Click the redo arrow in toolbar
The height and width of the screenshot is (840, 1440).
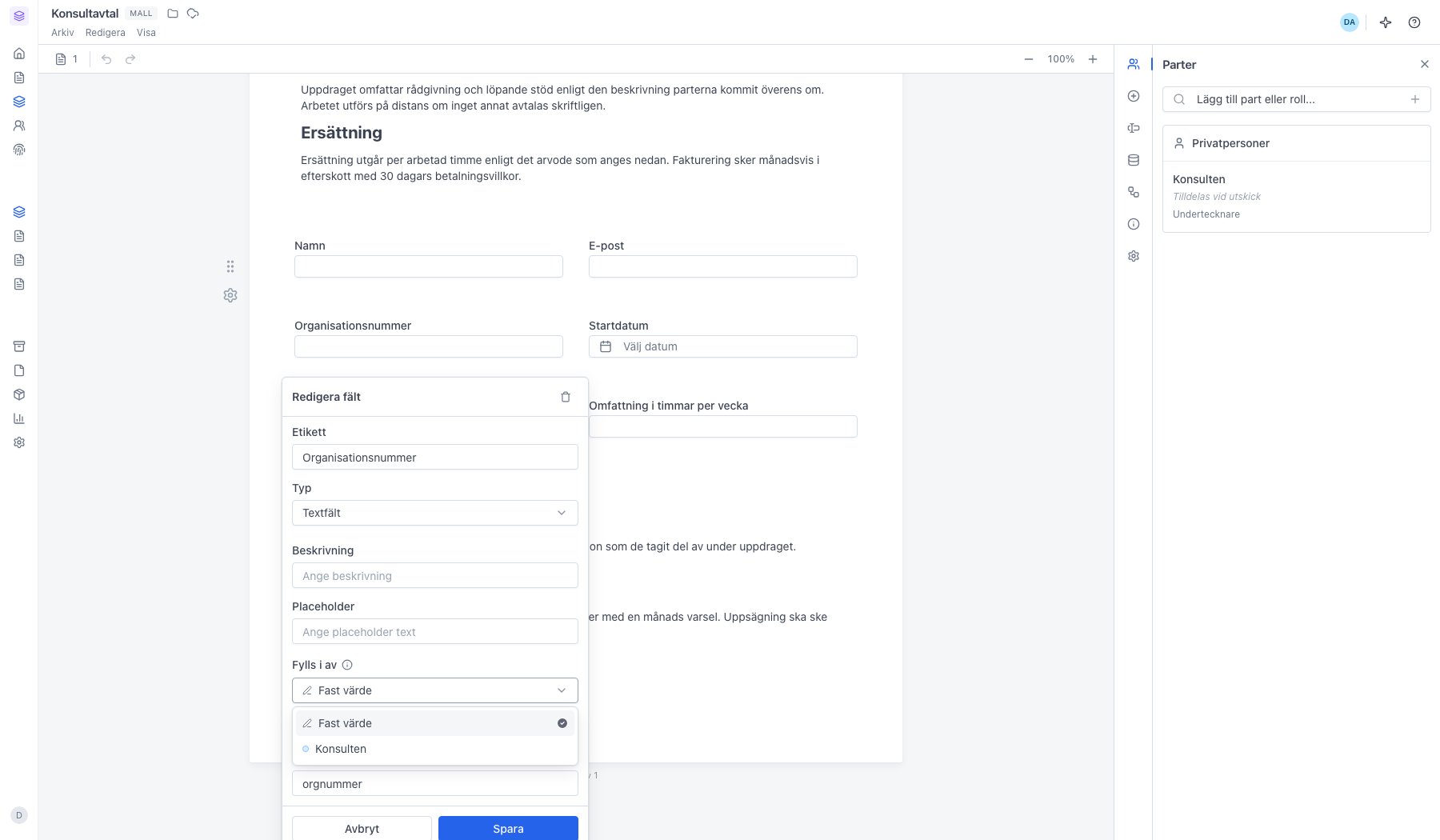(x=130, y=59)
